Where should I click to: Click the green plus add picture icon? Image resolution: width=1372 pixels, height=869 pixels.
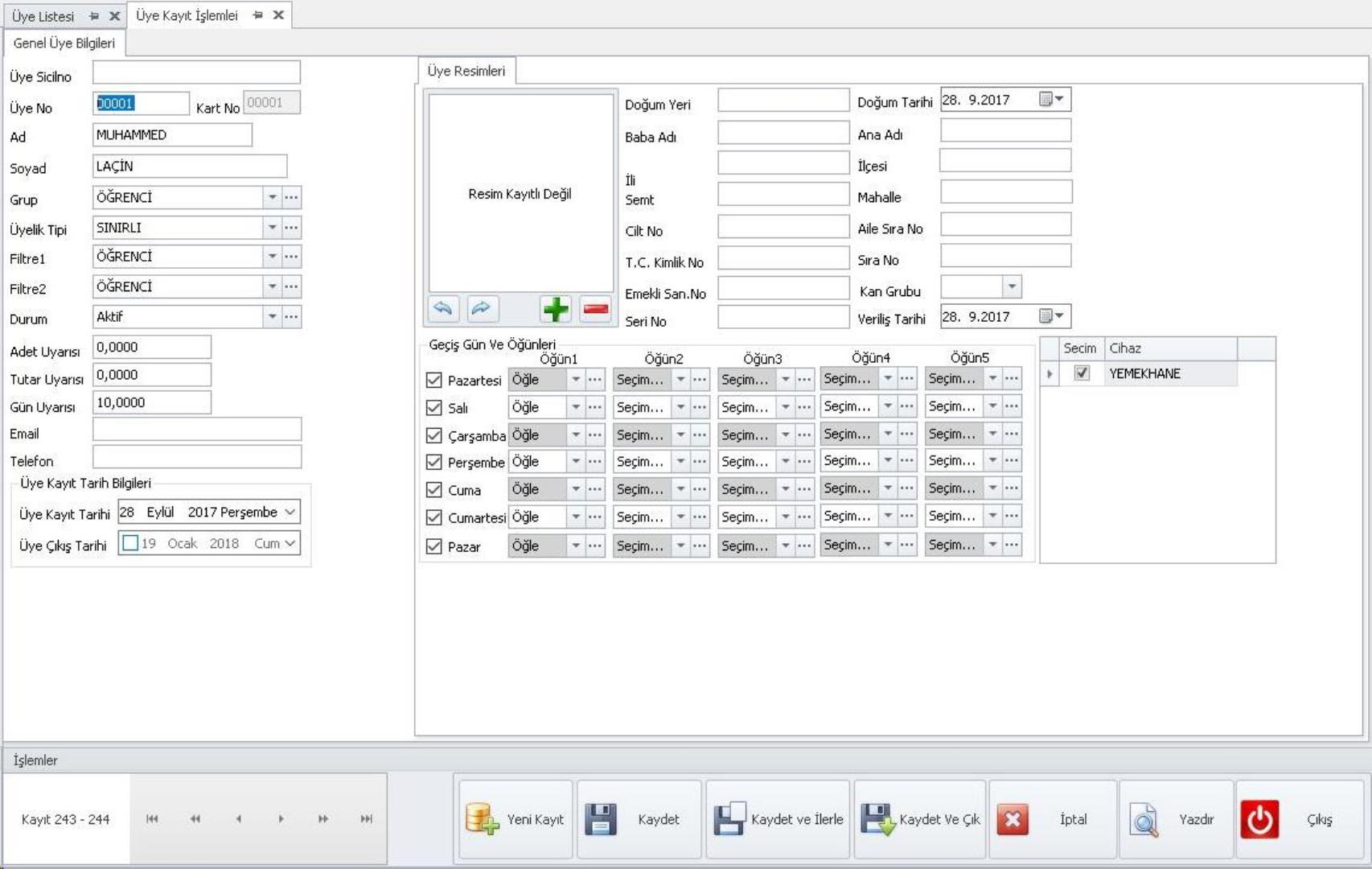pos(555,309)
